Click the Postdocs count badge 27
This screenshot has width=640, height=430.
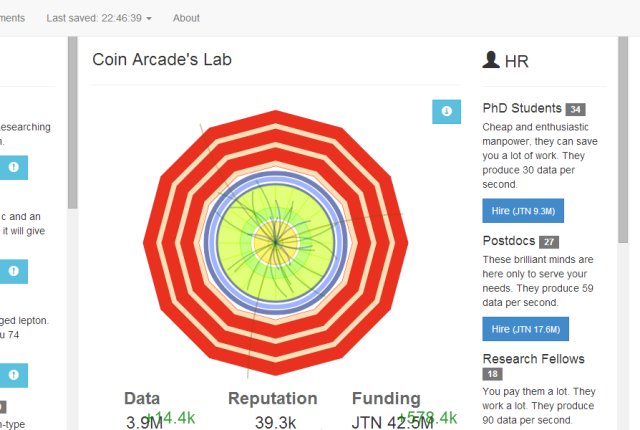coord(549,242)
